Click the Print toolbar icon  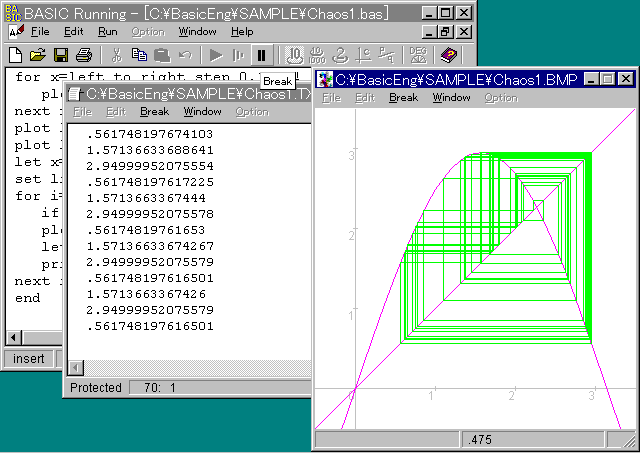(83, 55)
